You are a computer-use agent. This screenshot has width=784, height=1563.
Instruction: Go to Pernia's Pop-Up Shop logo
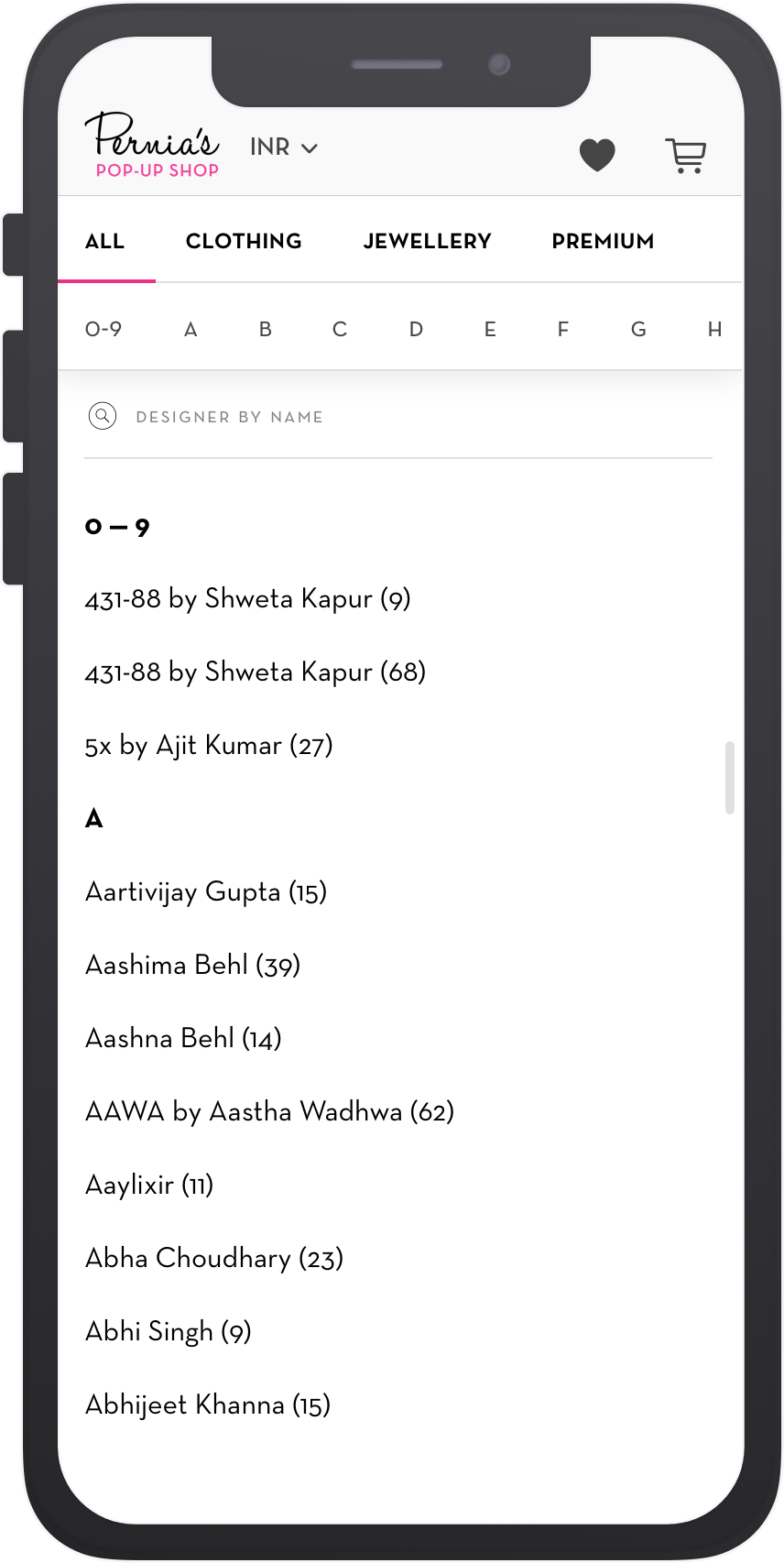tap(153, 145)
